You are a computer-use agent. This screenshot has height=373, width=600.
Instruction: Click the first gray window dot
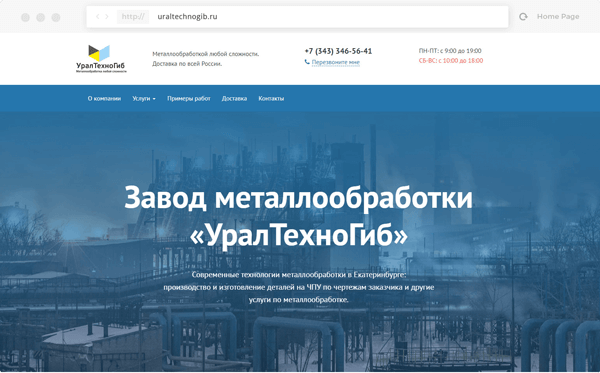pyautogui.click(x=25, y=17)
